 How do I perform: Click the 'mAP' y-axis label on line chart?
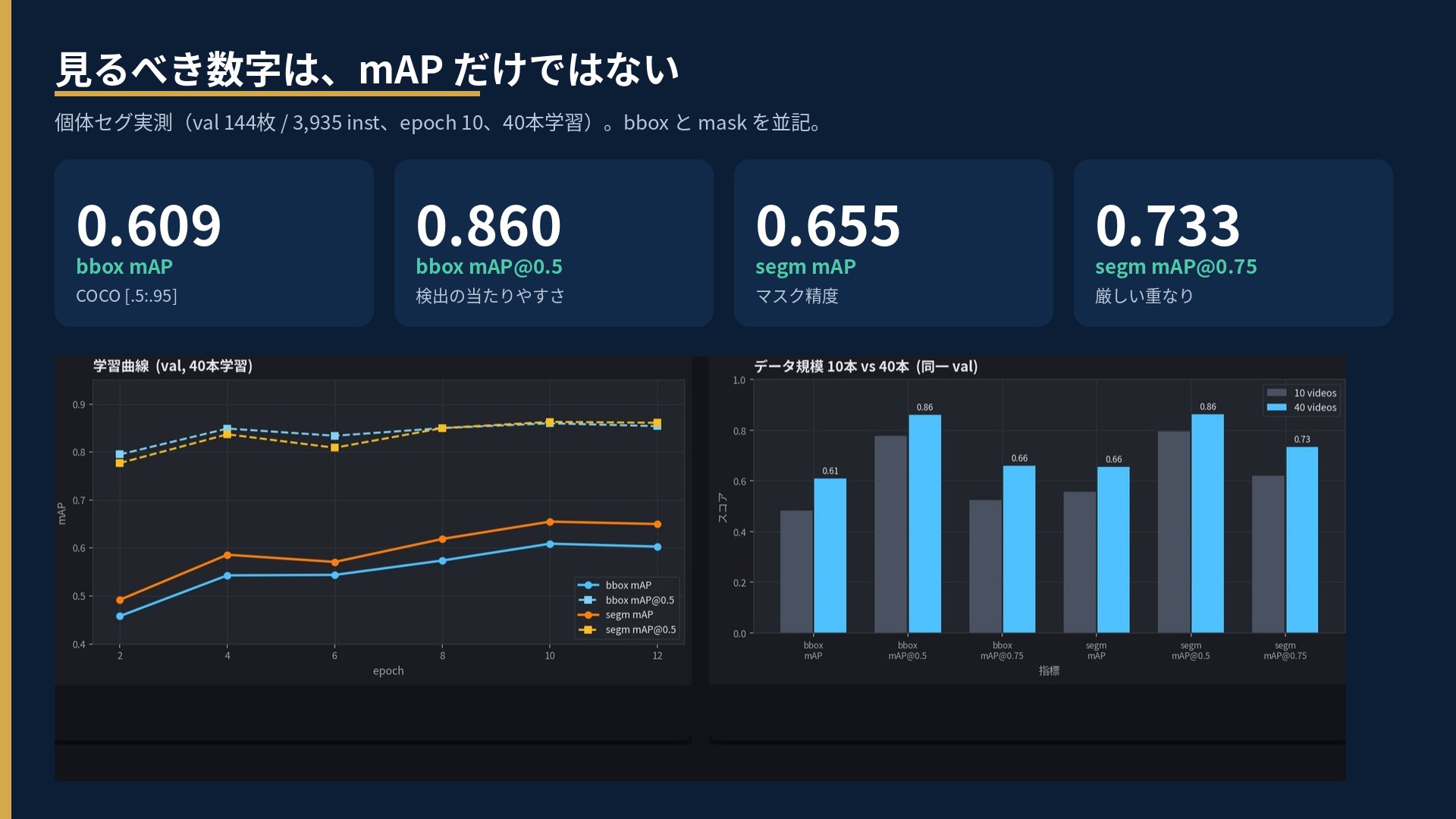[61, 513]
